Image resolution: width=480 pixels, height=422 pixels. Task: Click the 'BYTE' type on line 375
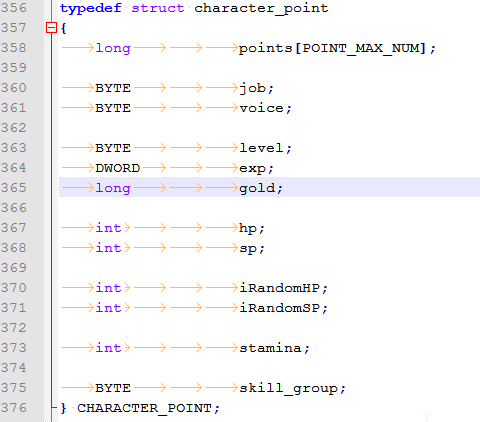click(x=113, y=388)
